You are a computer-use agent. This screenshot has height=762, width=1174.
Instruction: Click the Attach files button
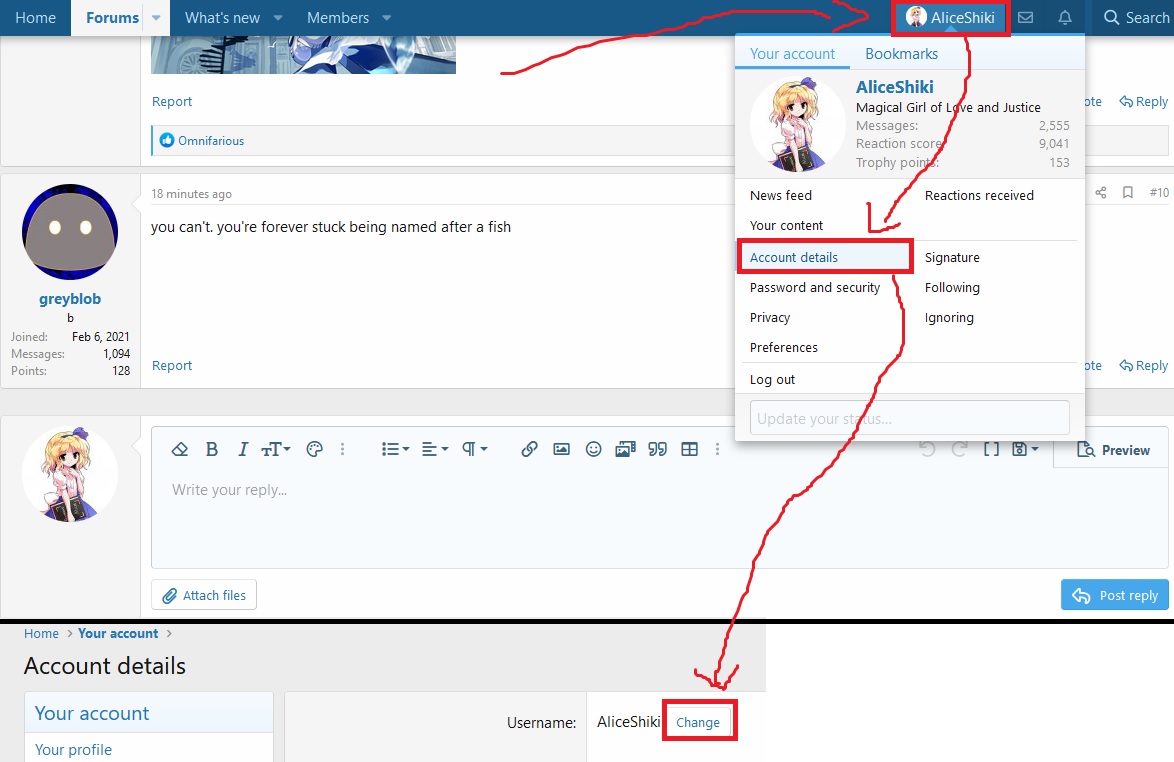tap(204, 595)
